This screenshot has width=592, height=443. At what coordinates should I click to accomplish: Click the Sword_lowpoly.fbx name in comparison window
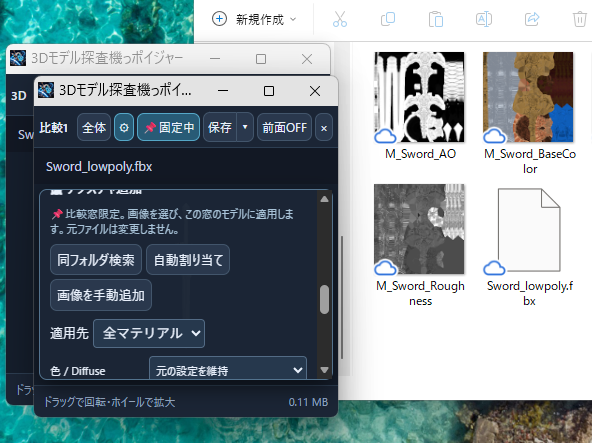coord(99,167)
